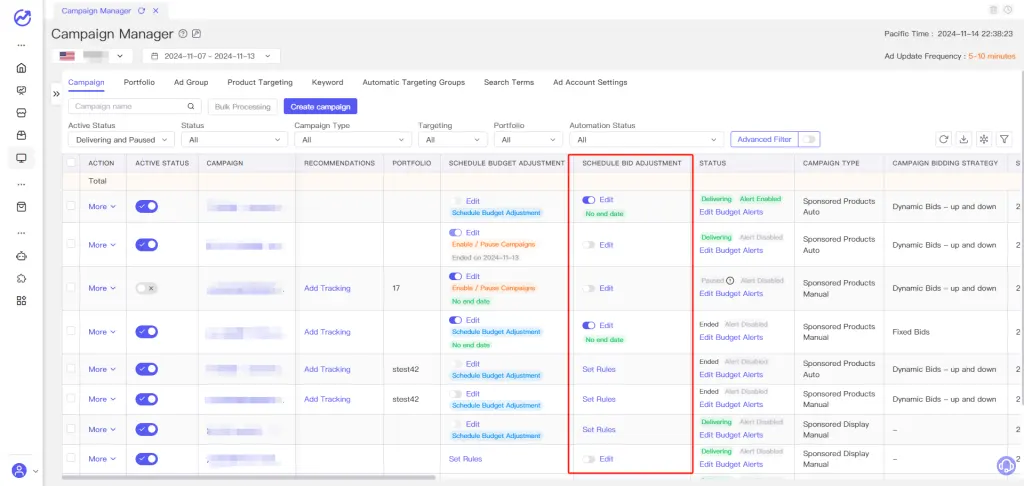The height and width of the screenshot is (486, 1024).
Task: Click the SCHEDULE BID ADJUSTMENT column header
Action: pyautogui.click(x=632, y=163)
